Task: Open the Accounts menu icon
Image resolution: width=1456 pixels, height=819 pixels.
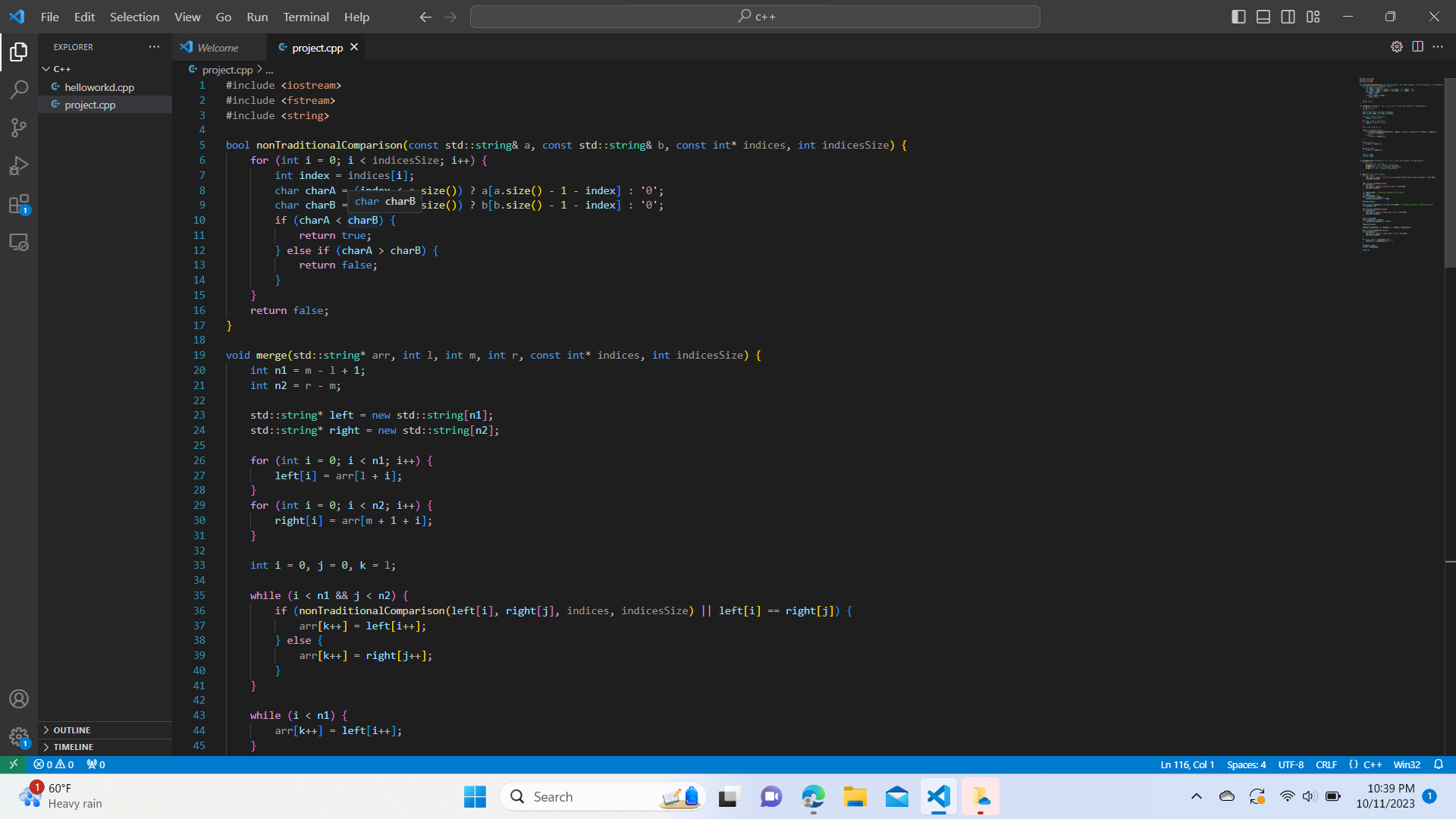Action: point(18,698)
